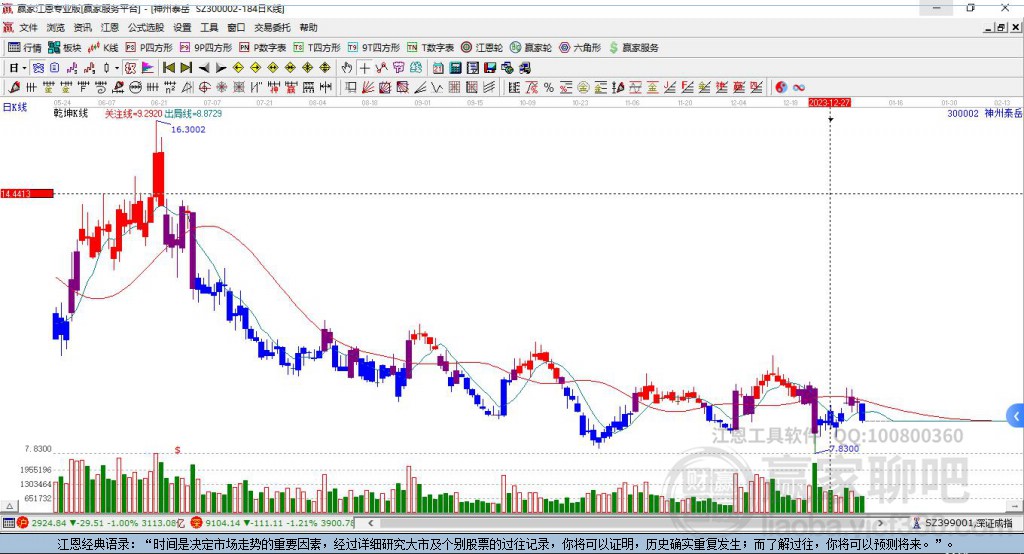
Task: Open the 9T四方形 tool
Action: click(x=374, y=48)
